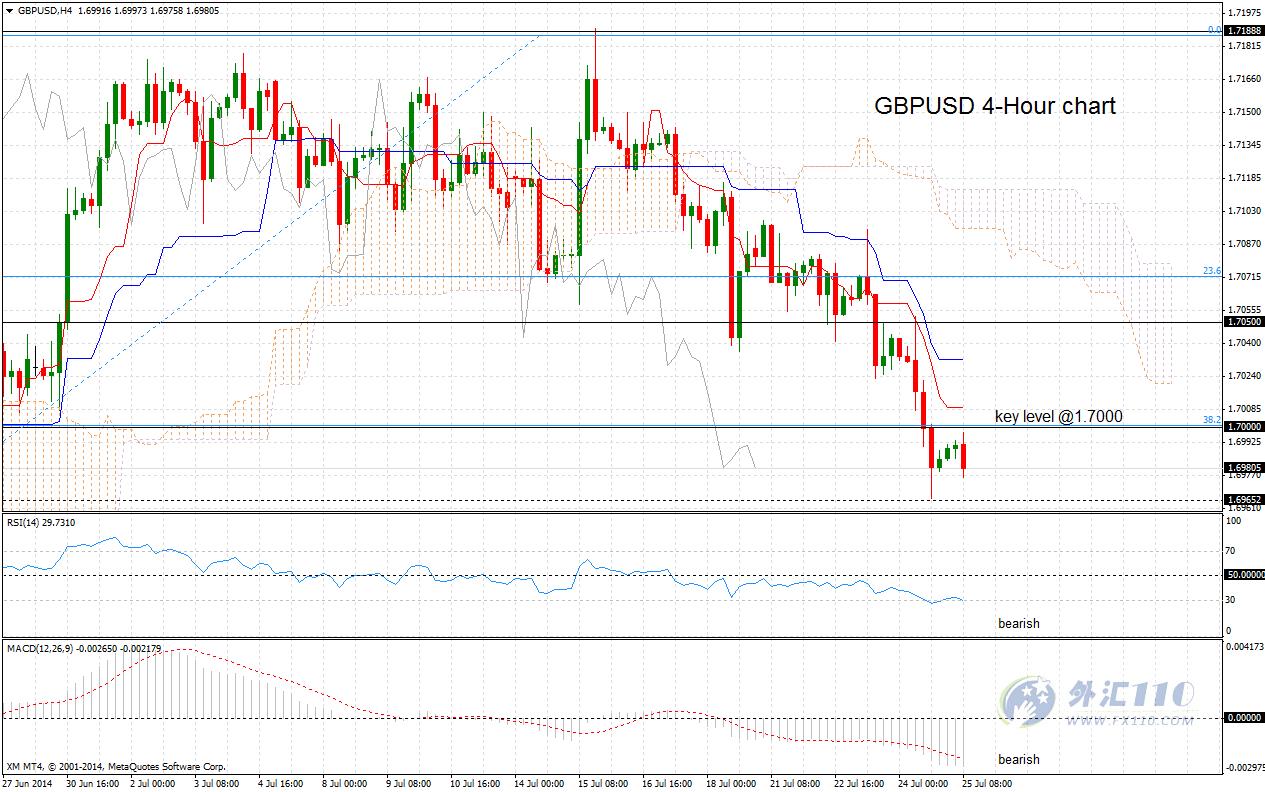
Task: Select the 23.6 Fibonacci level label
Action: pos(1212,271)
